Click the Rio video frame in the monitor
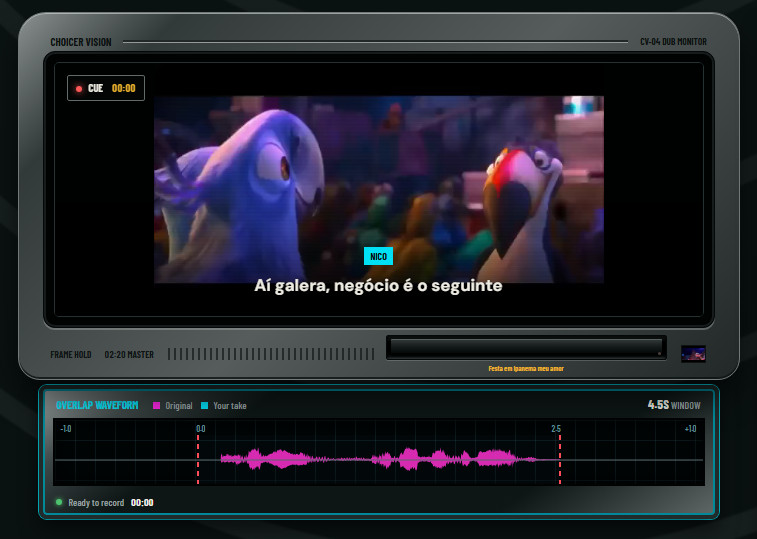The image size is (757, 539). (x=379, y=189)
